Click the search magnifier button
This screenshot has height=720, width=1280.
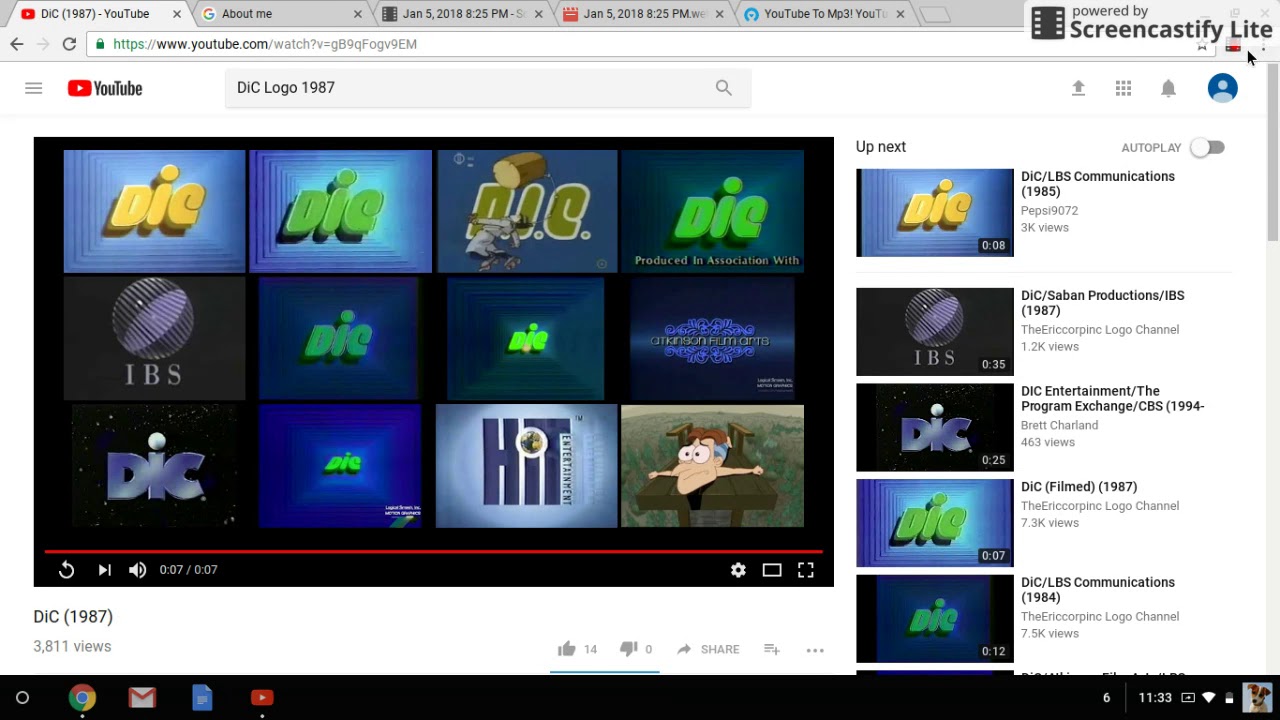pyautogui.click(x=723, y=88)
